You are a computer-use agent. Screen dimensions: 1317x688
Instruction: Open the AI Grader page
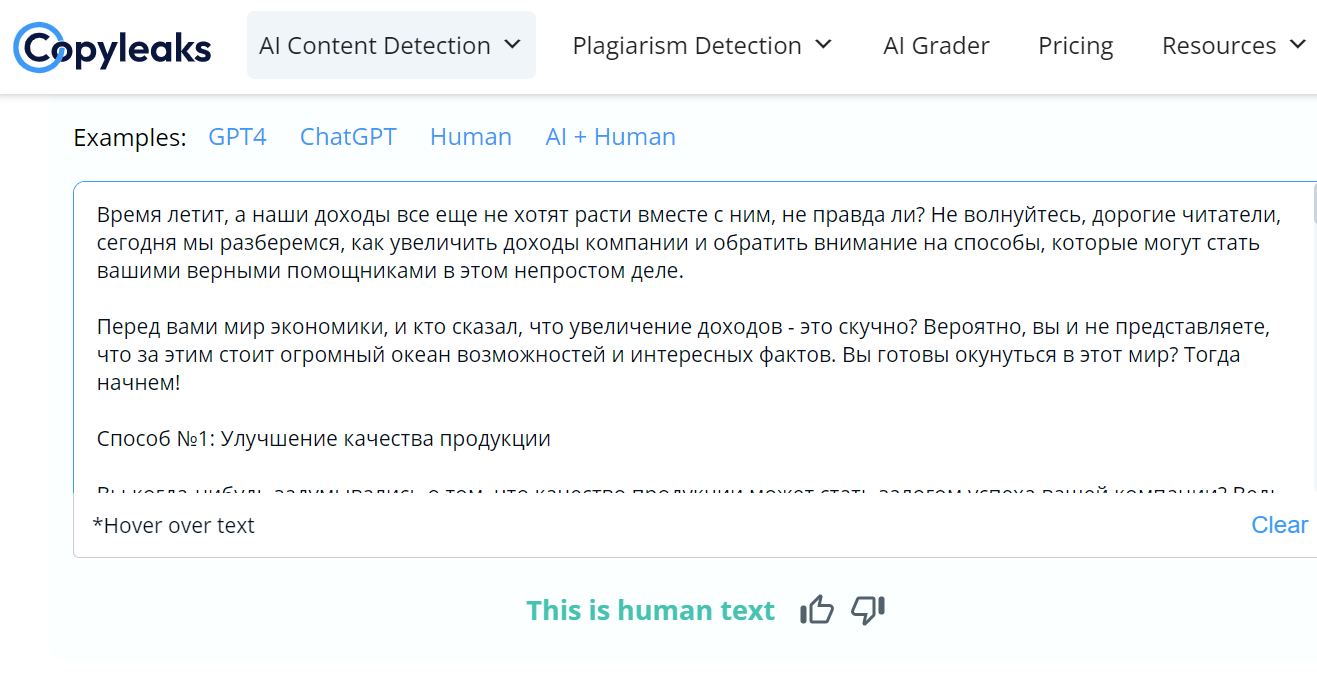[x=936, y=45]
